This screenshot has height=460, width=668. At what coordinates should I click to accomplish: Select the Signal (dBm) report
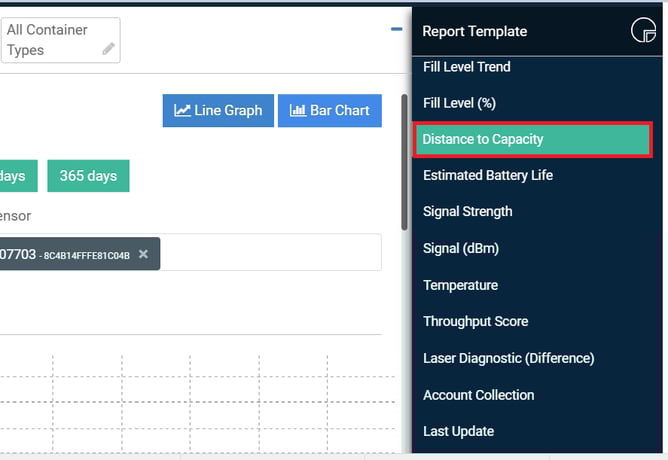461,248
